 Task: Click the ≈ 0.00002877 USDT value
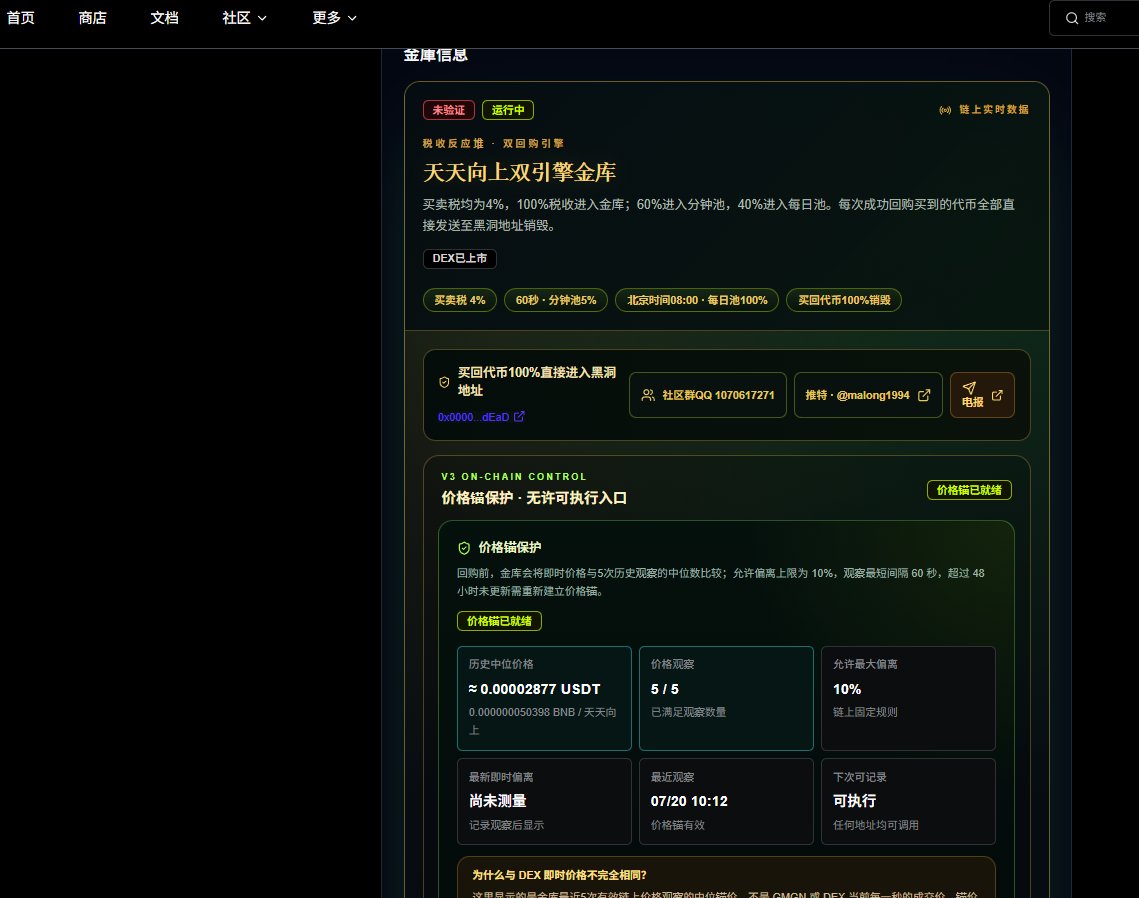tap(535, 689)
